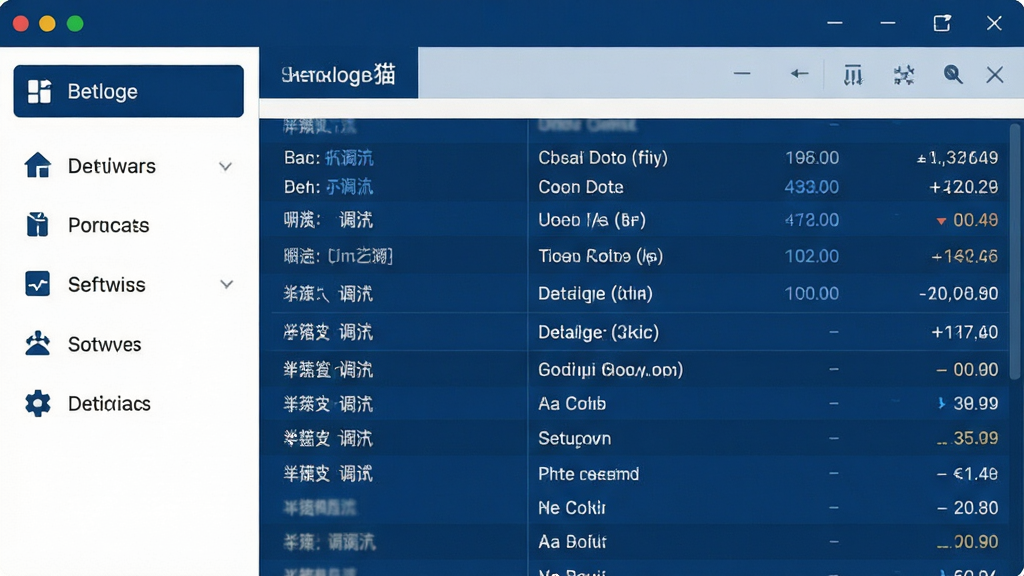This screenshot has width=1024, height=576.
Task: Close the Shetaloge panel with X
Action: pyautogui.click(x=995, y=74)
